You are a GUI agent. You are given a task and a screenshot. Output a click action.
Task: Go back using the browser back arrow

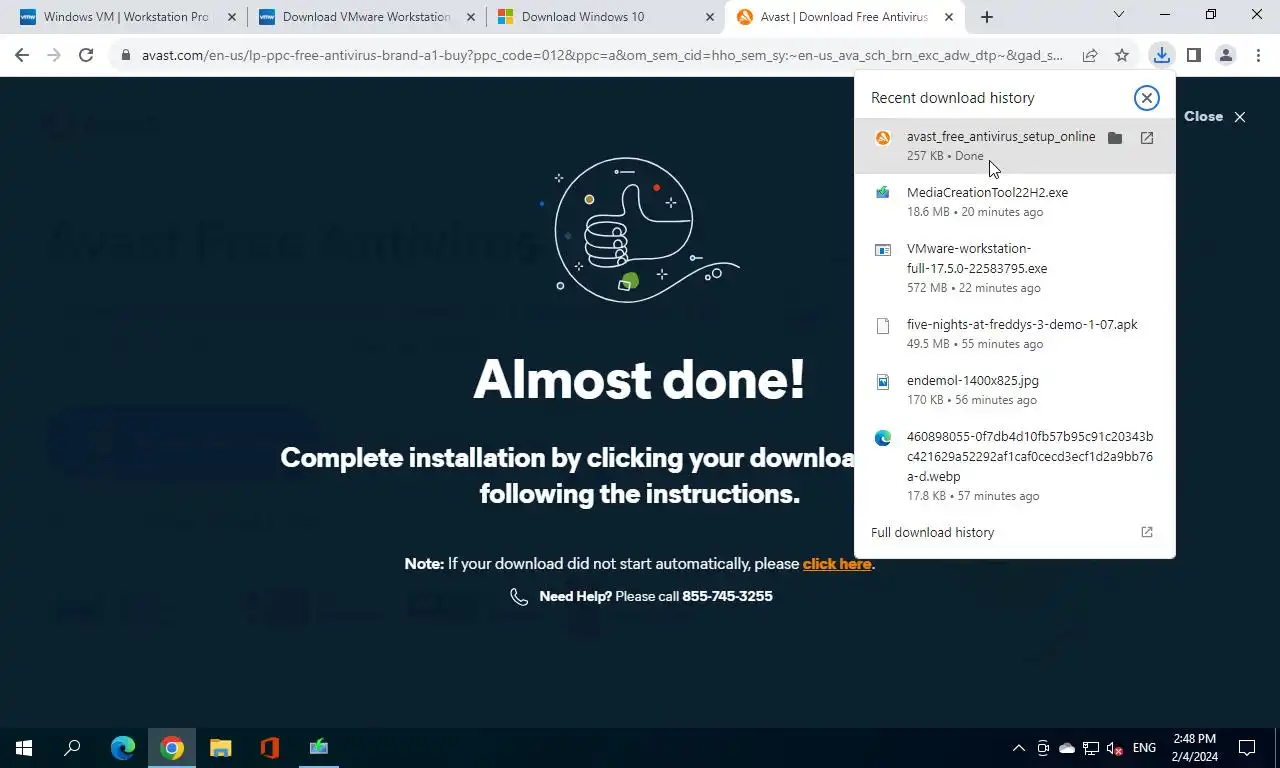22,56
